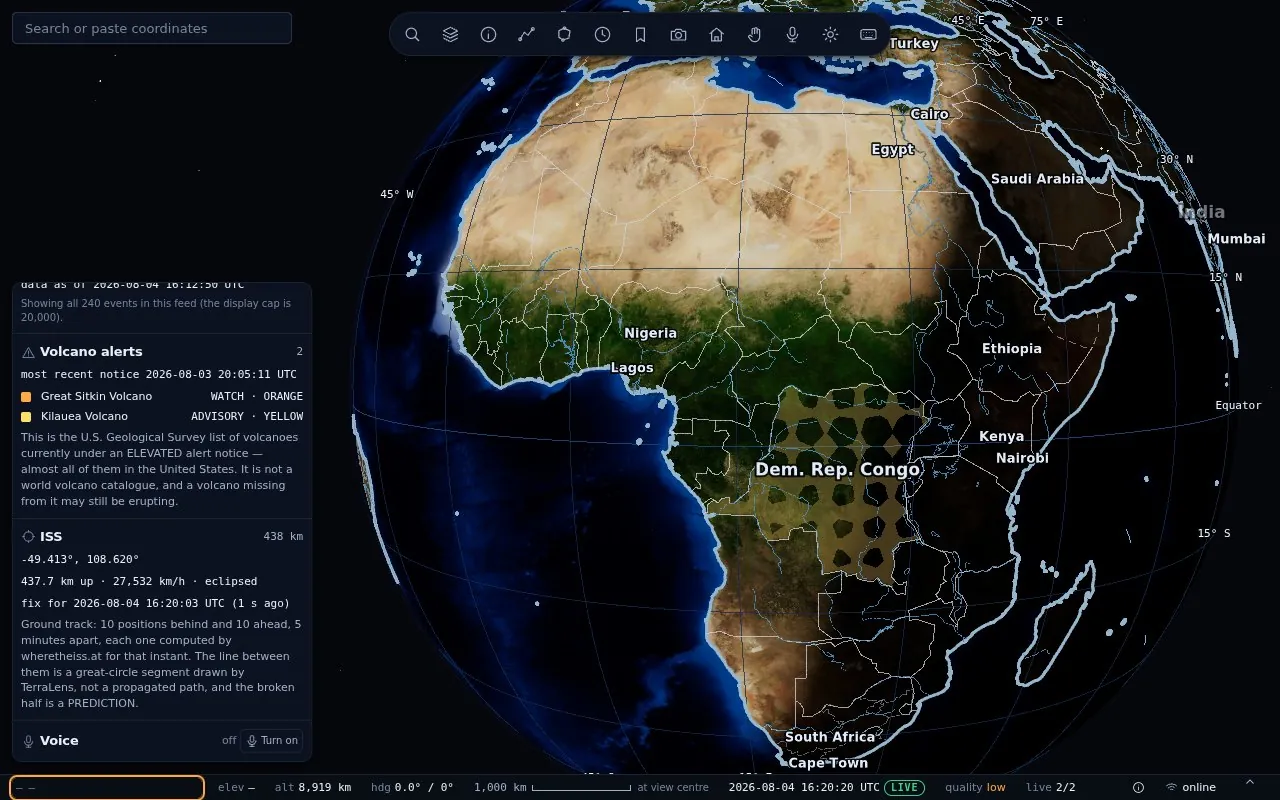Take a snapshot with the camera icon
This screenshot has height=800, width=1280.
point(678,34)
